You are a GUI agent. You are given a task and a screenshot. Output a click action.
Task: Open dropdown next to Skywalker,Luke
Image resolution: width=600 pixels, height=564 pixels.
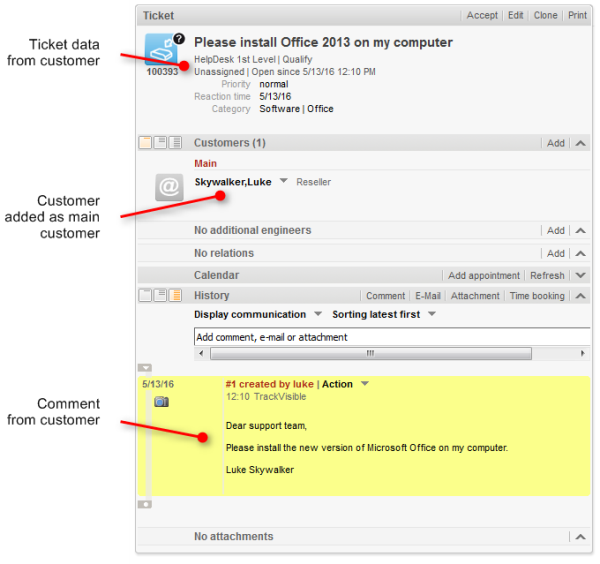tap(284, 181)
